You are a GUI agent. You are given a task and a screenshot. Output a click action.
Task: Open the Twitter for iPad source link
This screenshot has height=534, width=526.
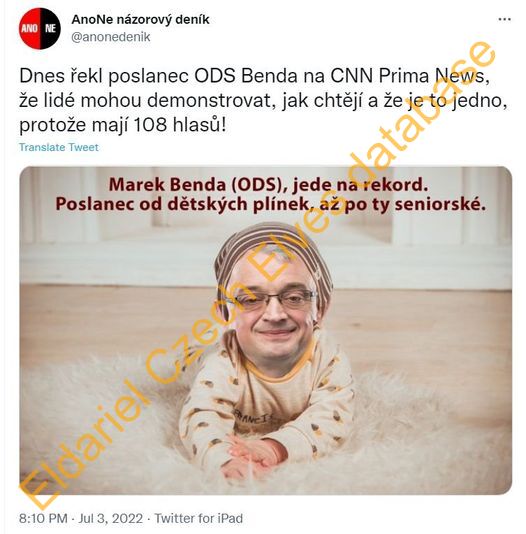pyautogui.click(x=199, y=518)
